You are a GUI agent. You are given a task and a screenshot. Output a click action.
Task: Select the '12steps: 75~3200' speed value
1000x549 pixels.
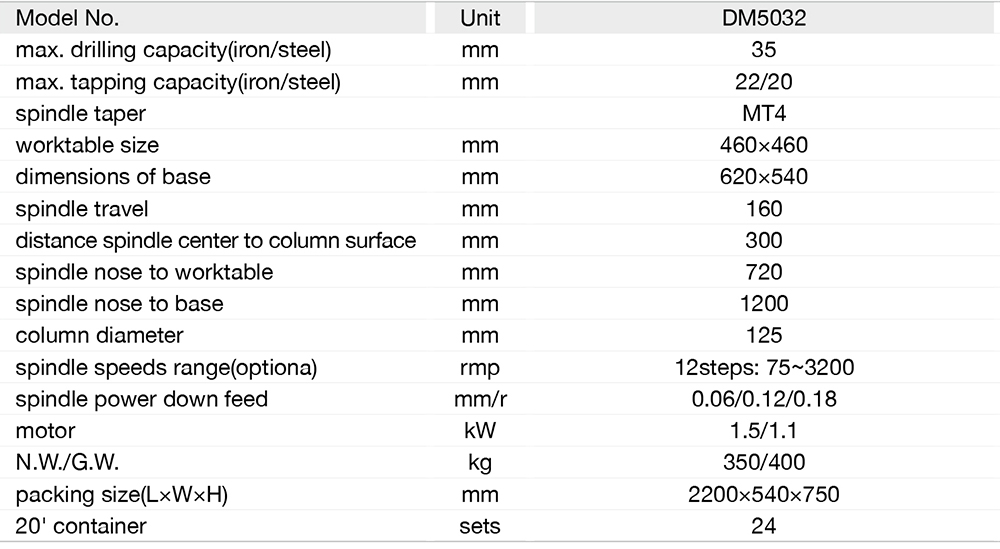[x=764, y=367]
